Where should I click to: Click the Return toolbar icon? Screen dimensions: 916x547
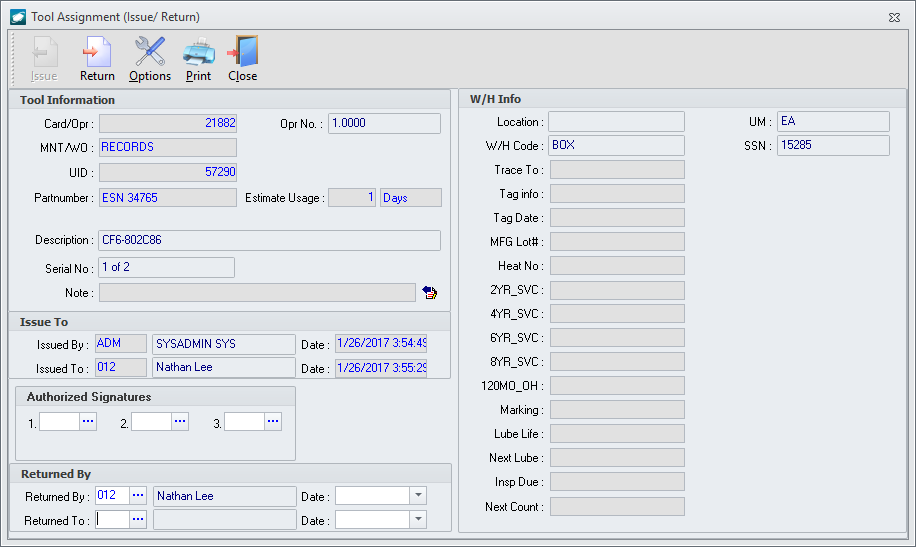97,58
